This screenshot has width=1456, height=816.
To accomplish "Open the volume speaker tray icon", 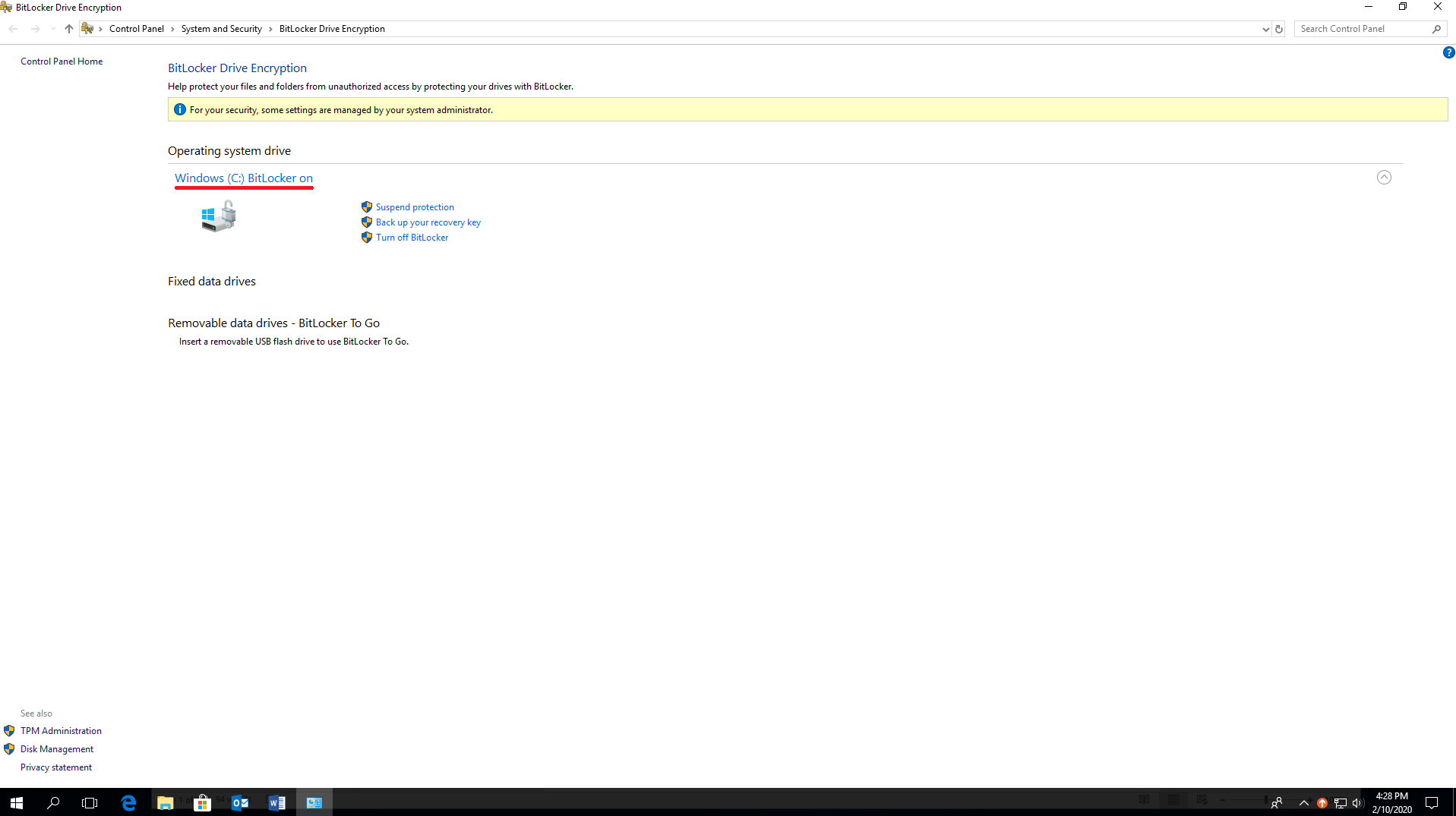I will [1358, 803].
